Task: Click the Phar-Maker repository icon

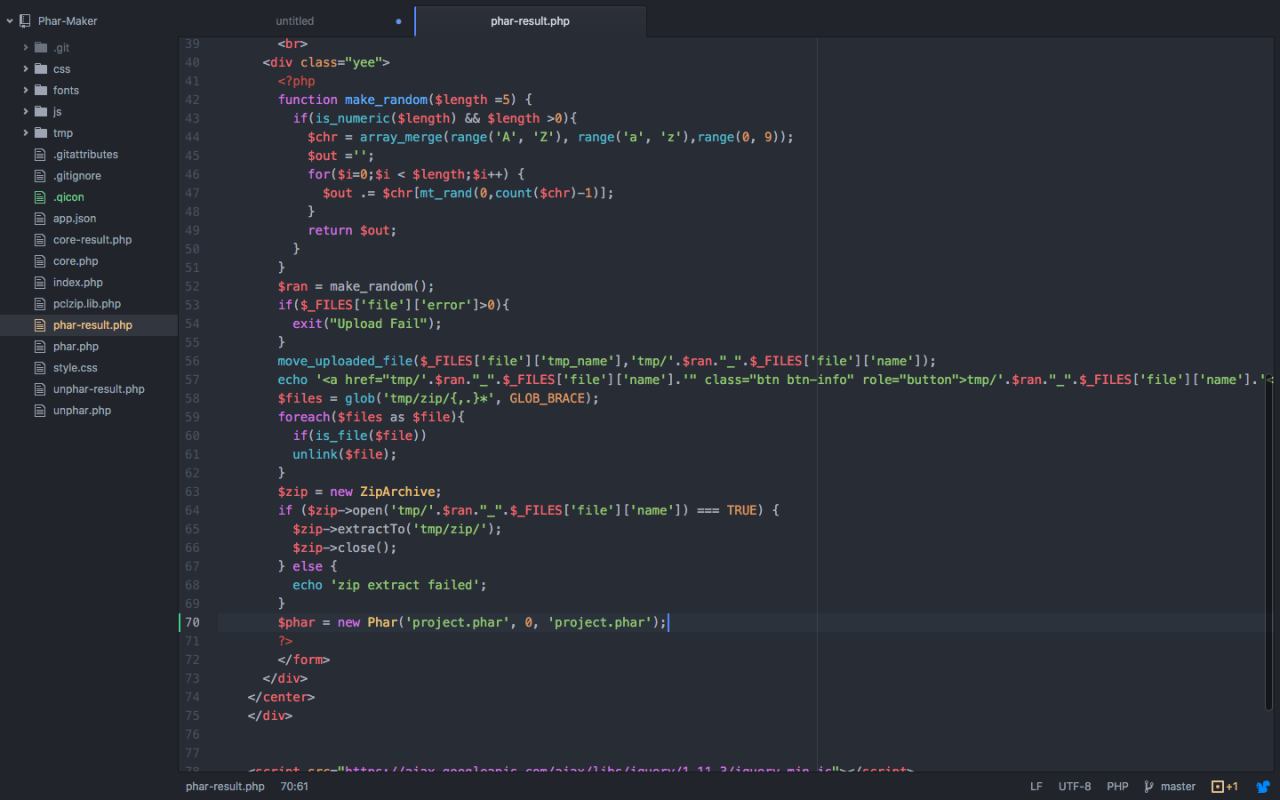Action: (x=25, y=20)
